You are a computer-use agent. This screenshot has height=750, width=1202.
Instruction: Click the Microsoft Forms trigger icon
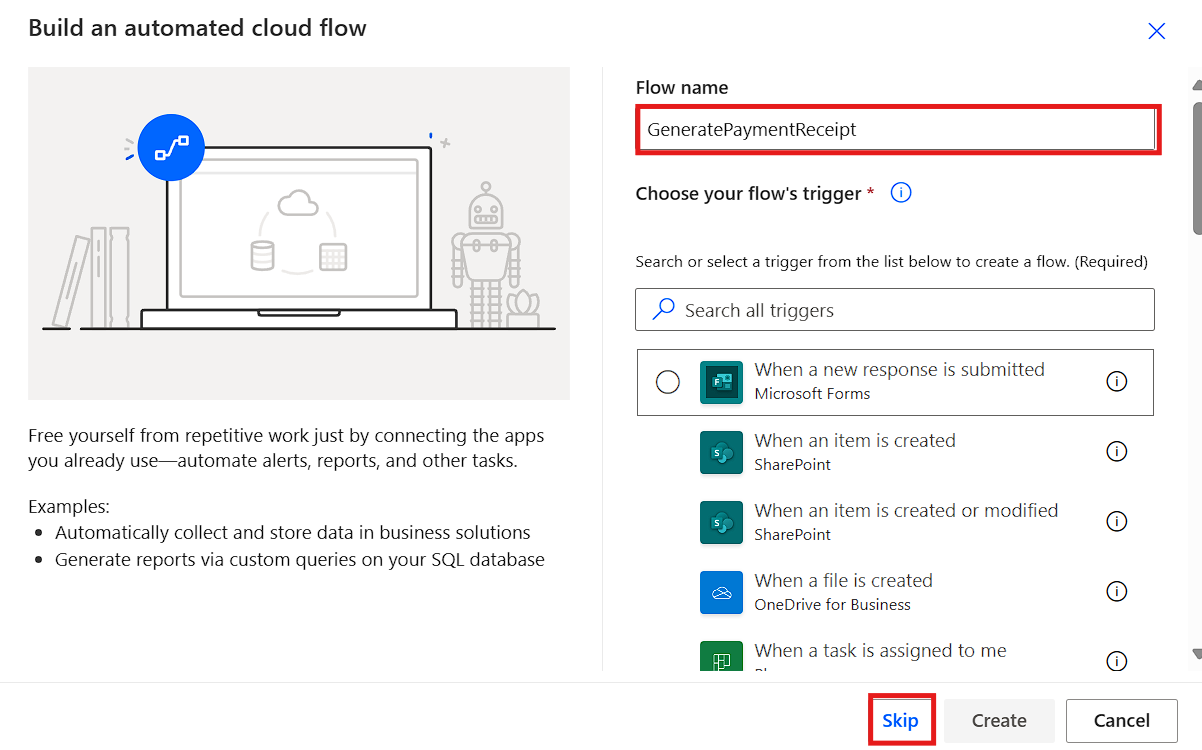pos(721,382)
